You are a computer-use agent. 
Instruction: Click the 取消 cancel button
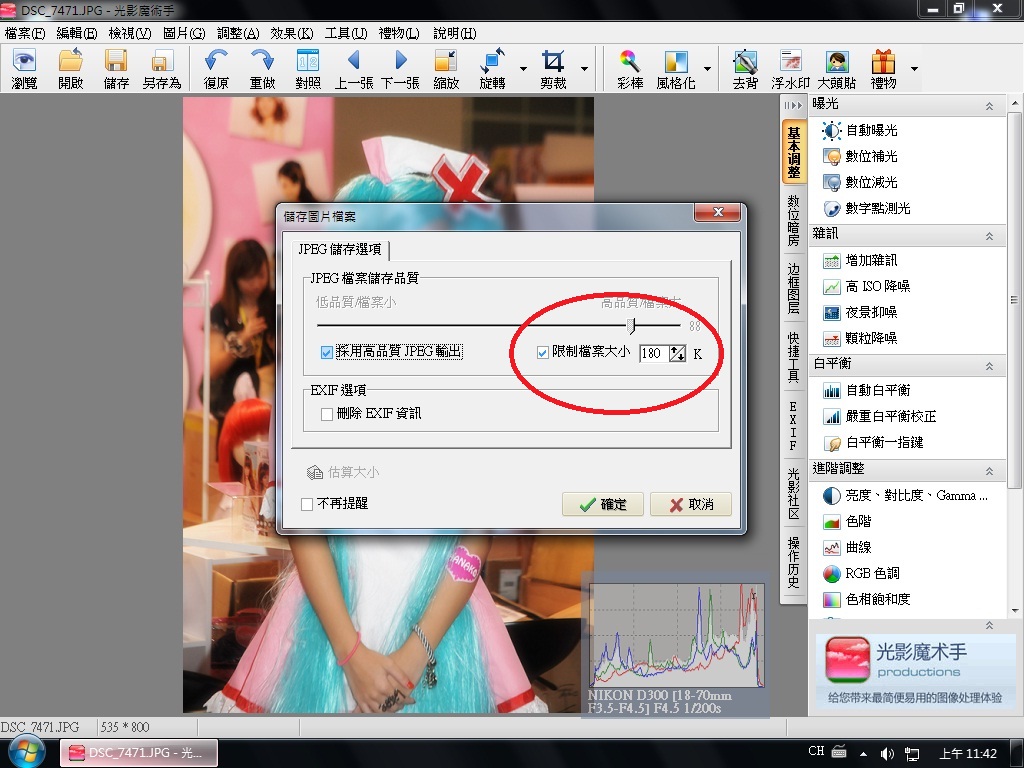click(691, 504)
